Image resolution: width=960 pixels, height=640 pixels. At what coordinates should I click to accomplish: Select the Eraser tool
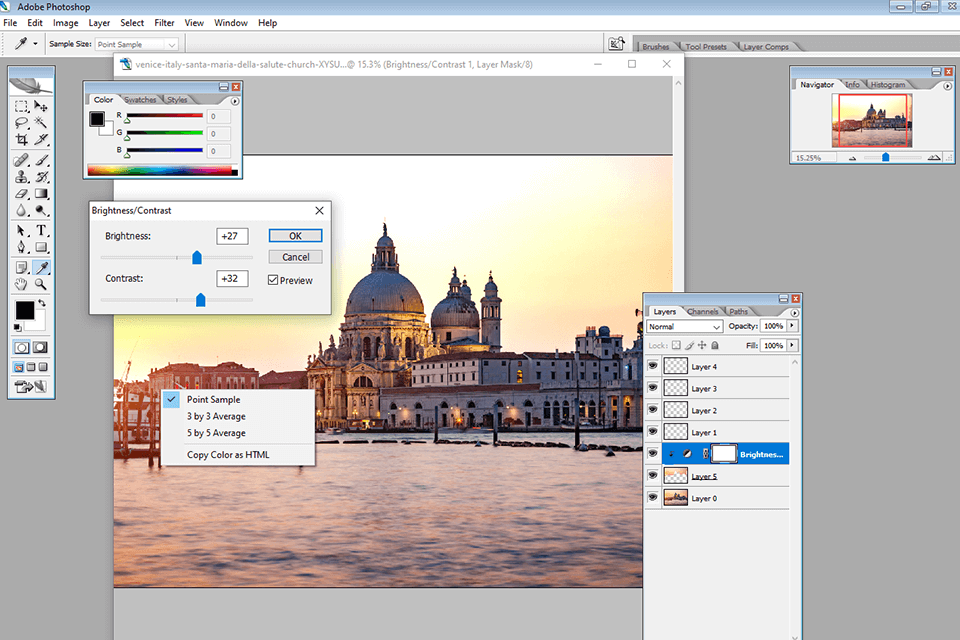(22, 193)
